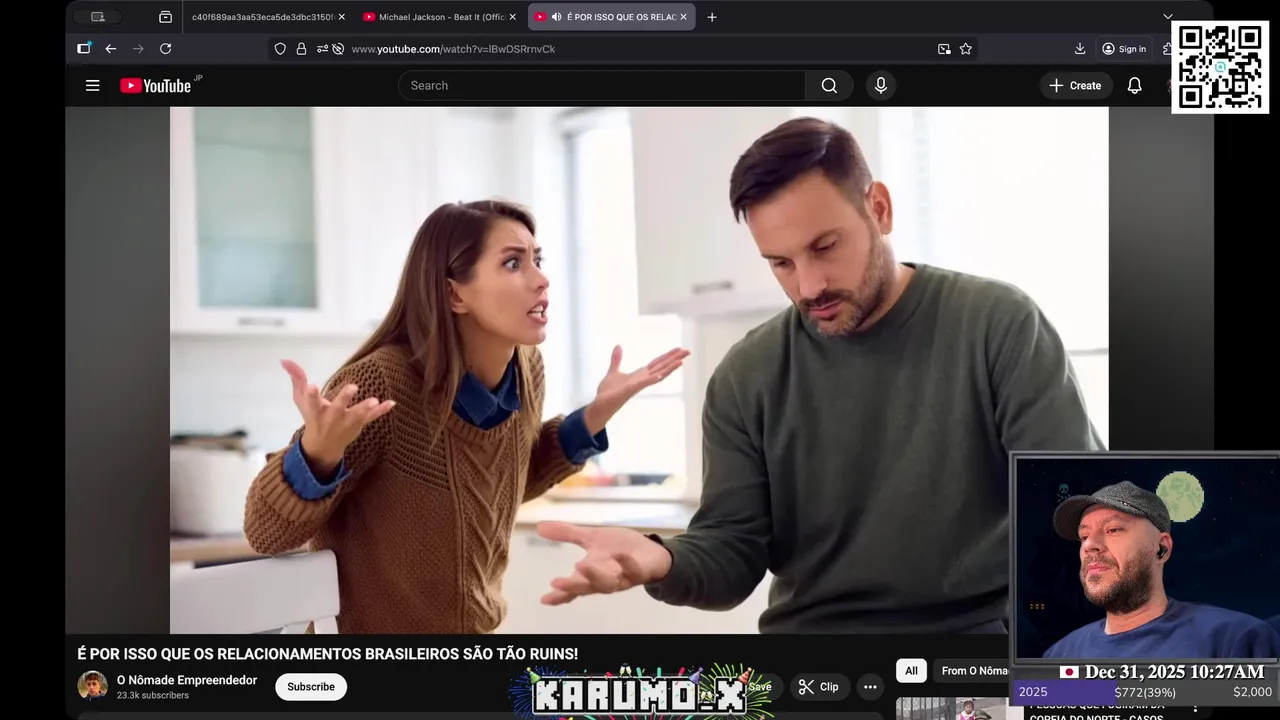
Task: Open YouTube notifications bell
Action: coord(1134,86)
